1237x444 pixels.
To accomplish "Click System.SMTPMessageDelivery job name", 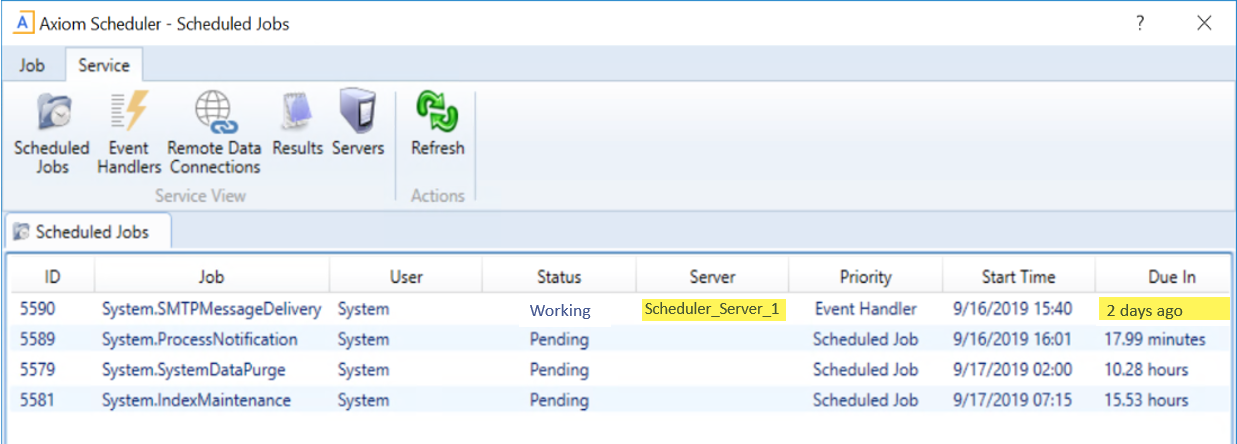I will tap(212, 309).
